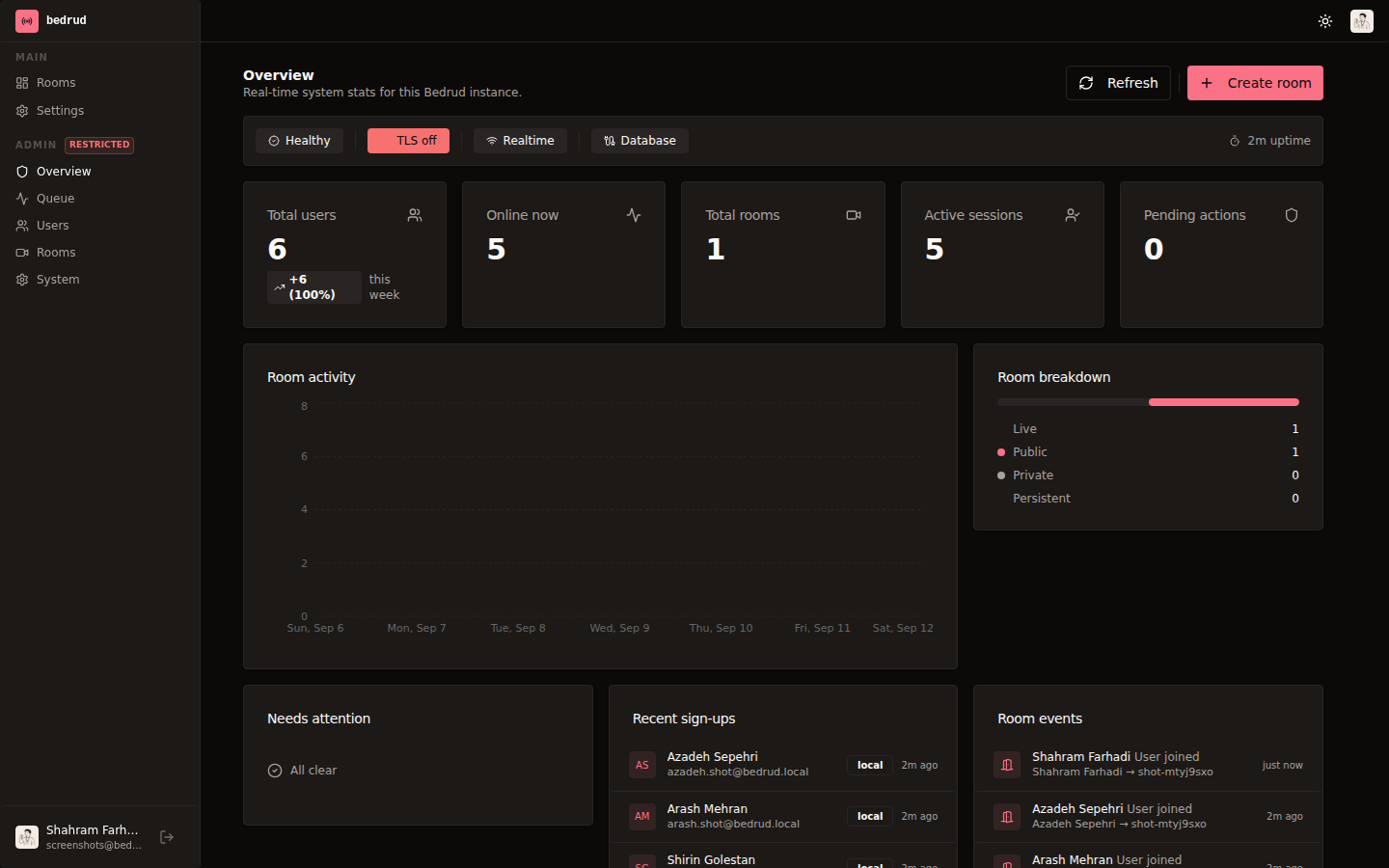Click the AM avatar of Arash Mehran
This screenshot has width=1389, height=868.
(x=642, y=816)
